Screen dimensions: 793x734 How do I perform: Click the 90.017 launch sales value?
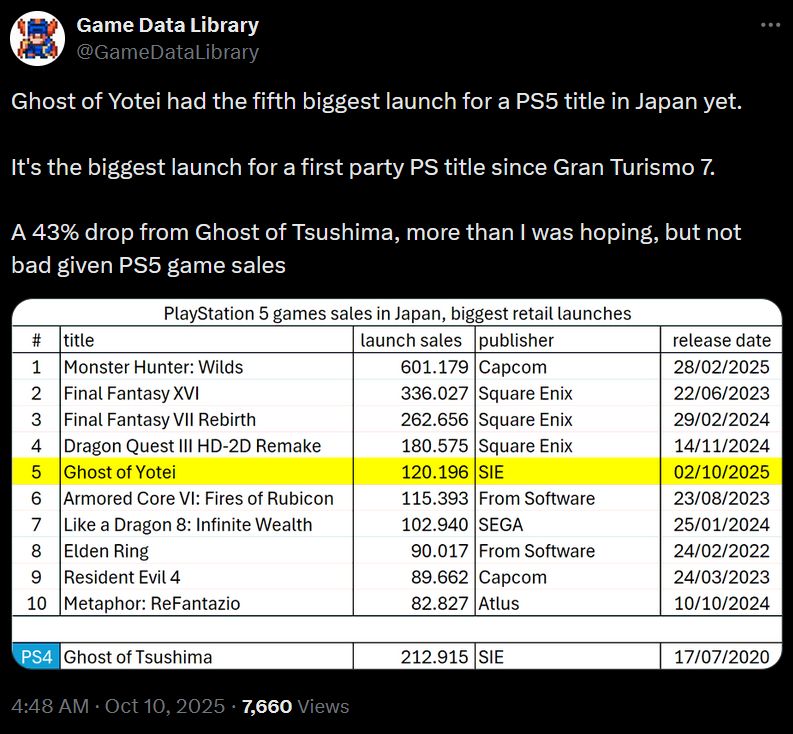pos(439,551)
